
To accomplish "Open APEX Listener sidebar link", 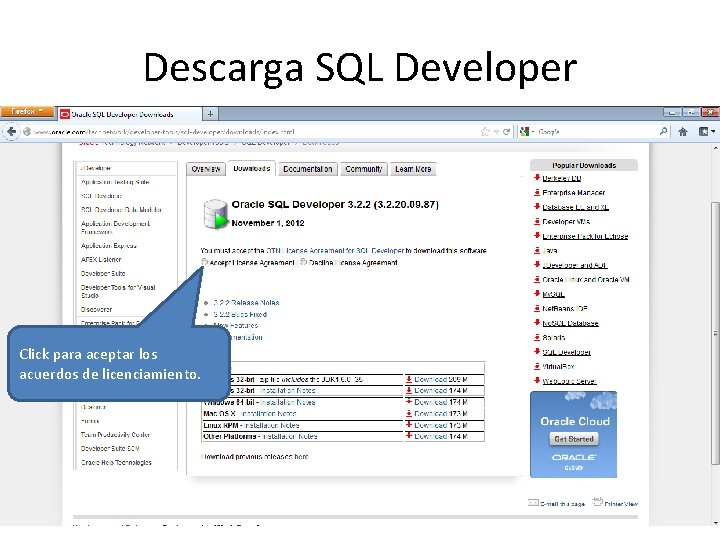I will click(101, 259).
